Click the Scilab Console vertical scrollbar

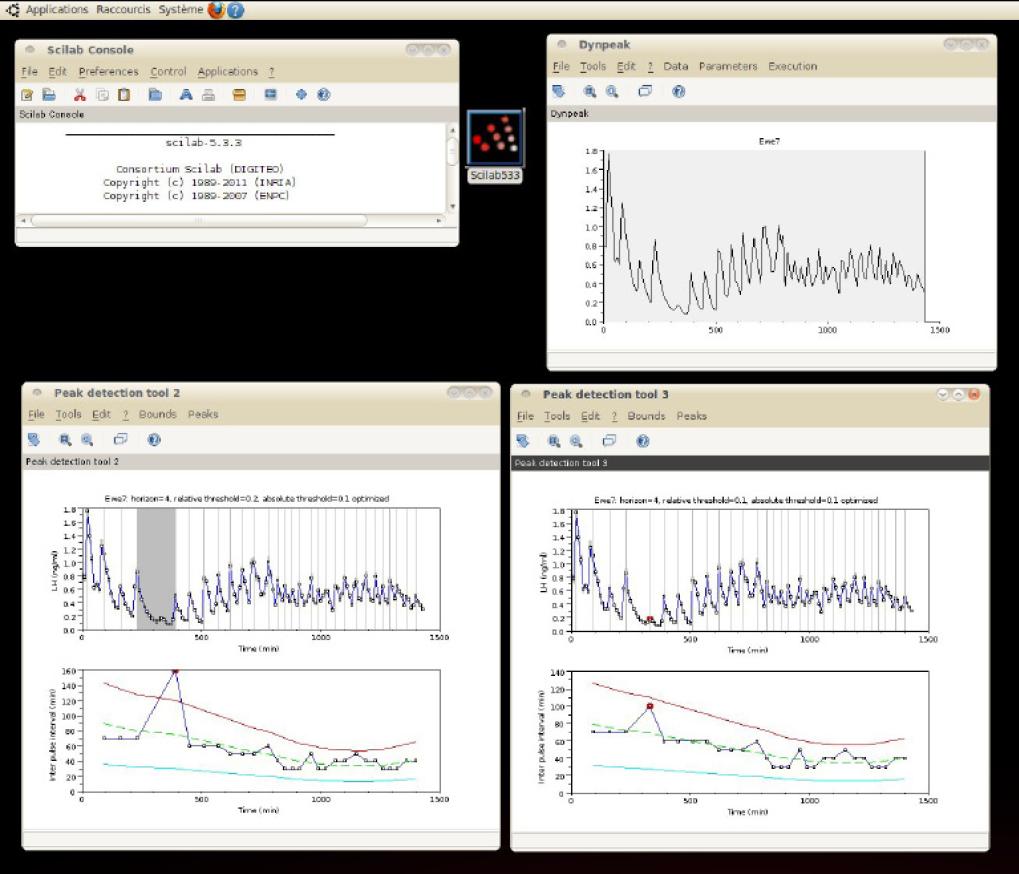pyautogui.click(x=452, y=152)
